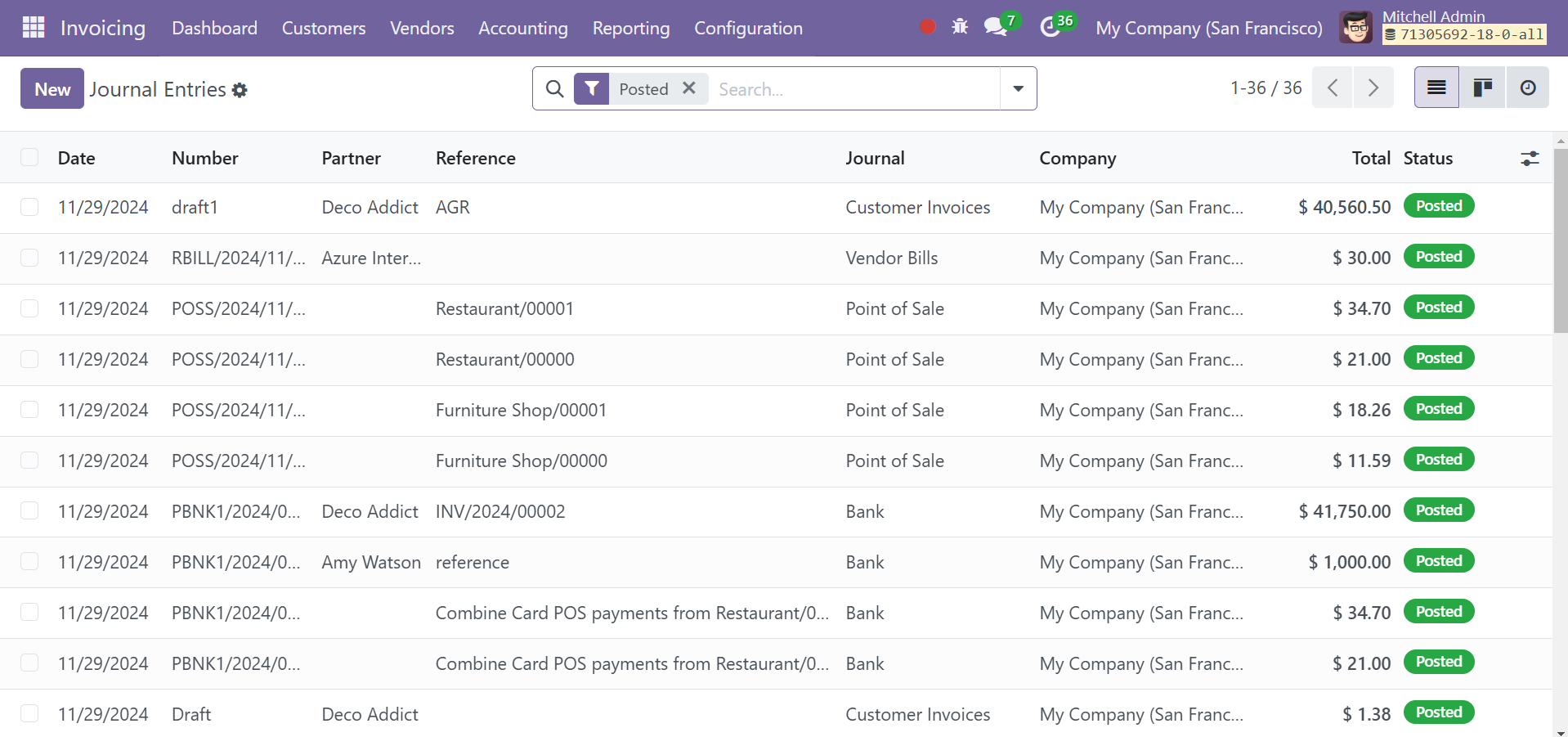Switch to activity view

(1528, 88)
